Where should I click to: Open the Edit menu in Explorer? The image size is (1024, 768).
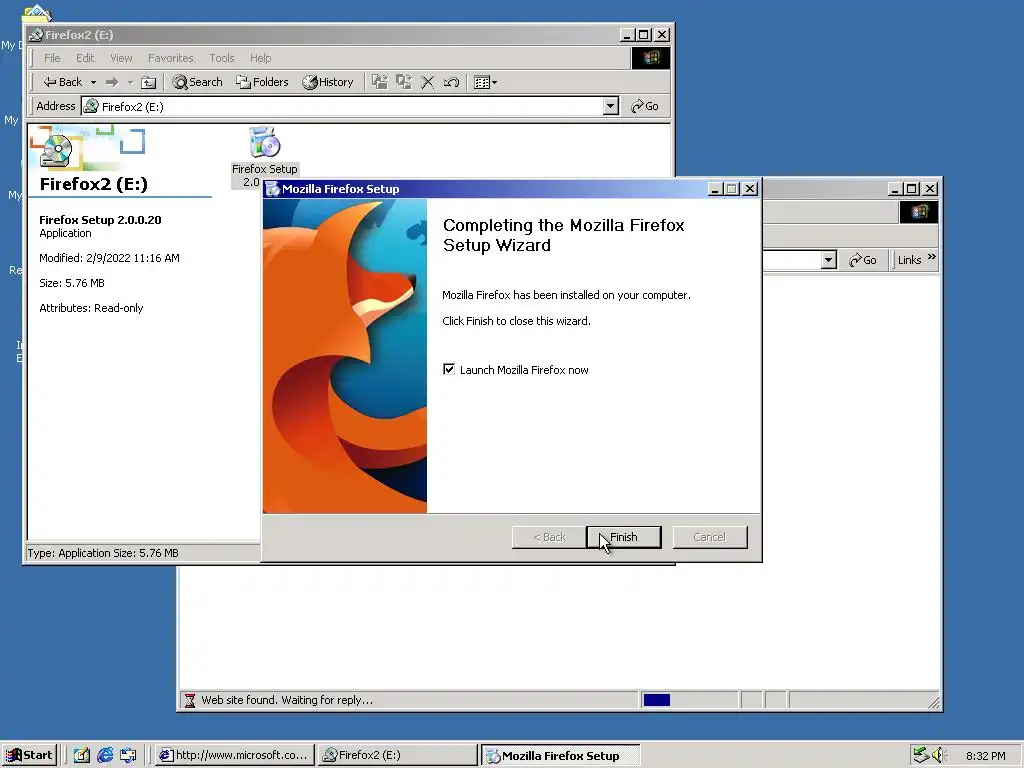85,58
